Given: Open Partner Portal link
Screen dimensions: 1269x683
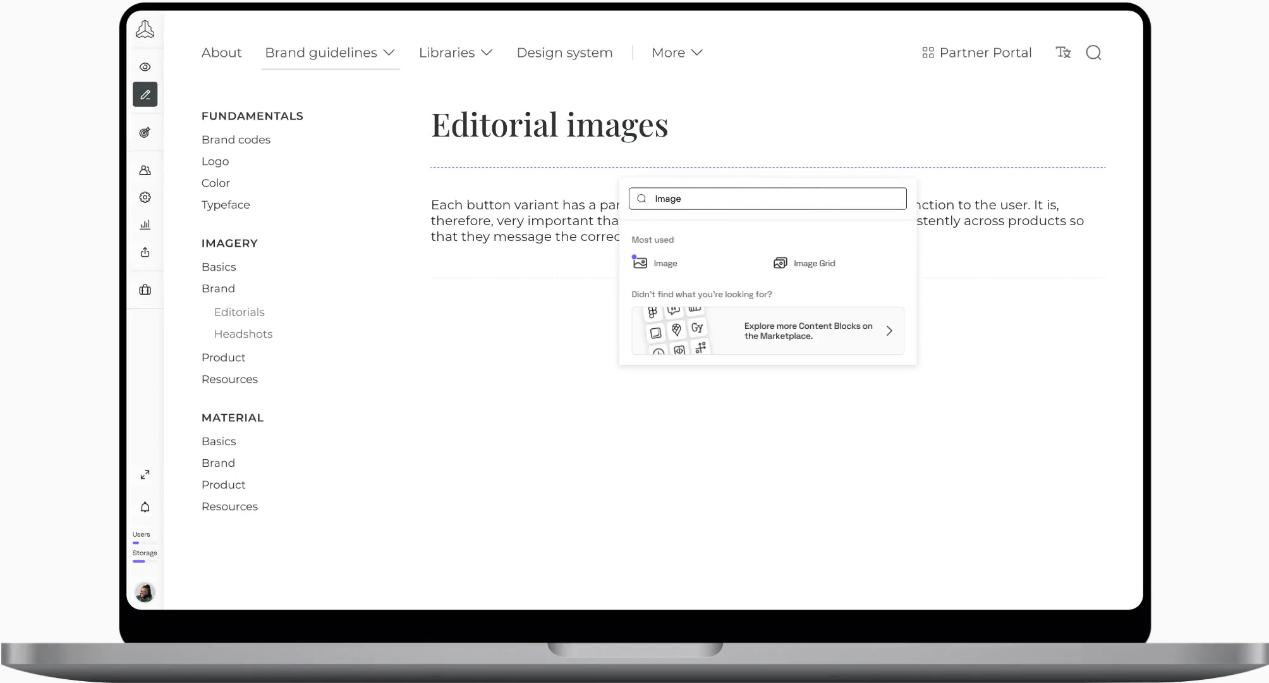Looking at the screenshot, I should (976, 53).
